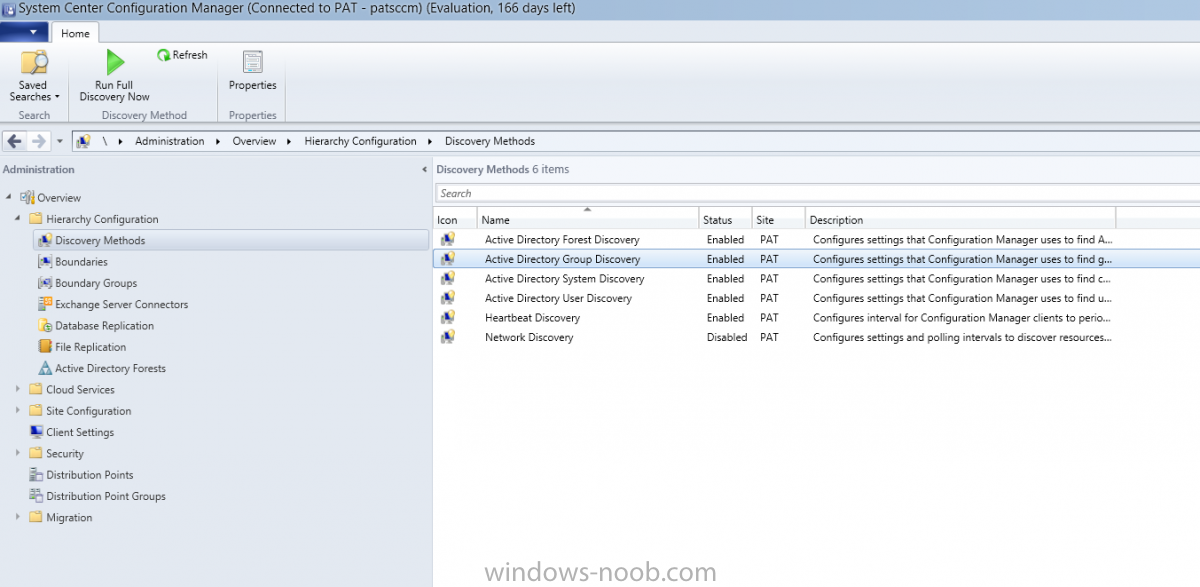Collapse the Hierarchy Configuration node
The image size is (1200, 587).
[x=18, y=219]
